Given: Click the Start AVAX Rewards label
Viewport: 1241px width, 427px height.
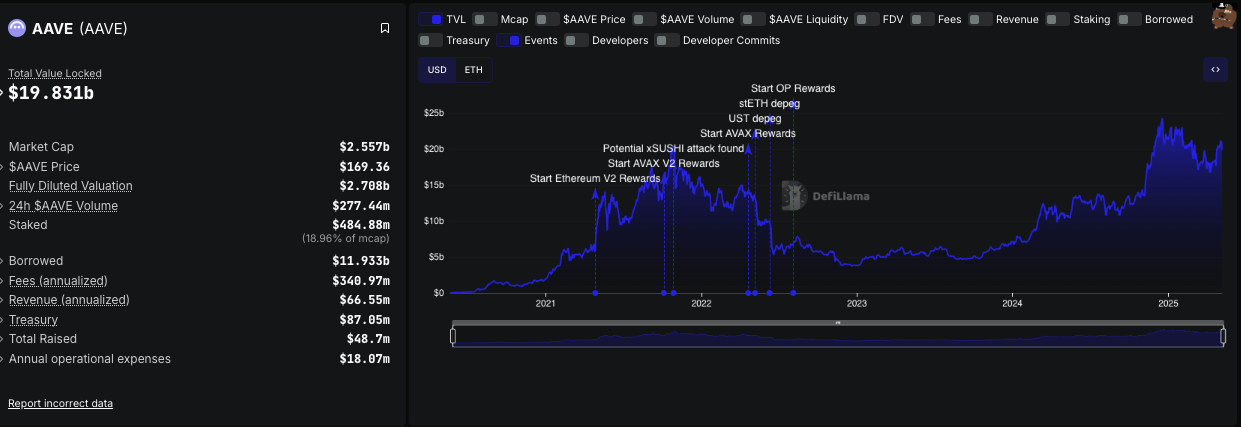Looking at the screenshot, I should [748, 133].
